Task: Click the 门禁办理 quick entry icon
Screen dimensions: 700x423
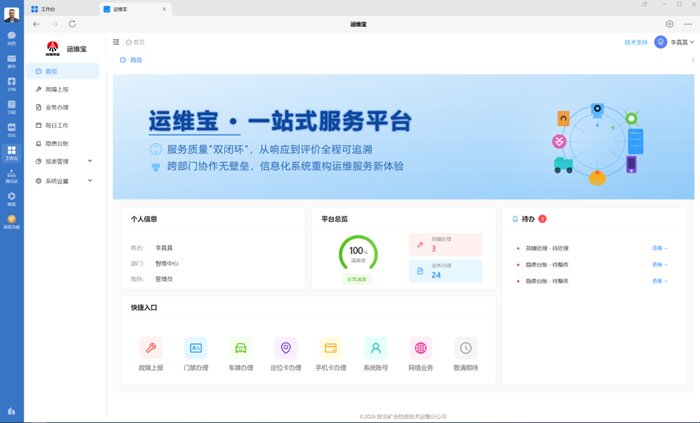Action: (x=196, y=348)
